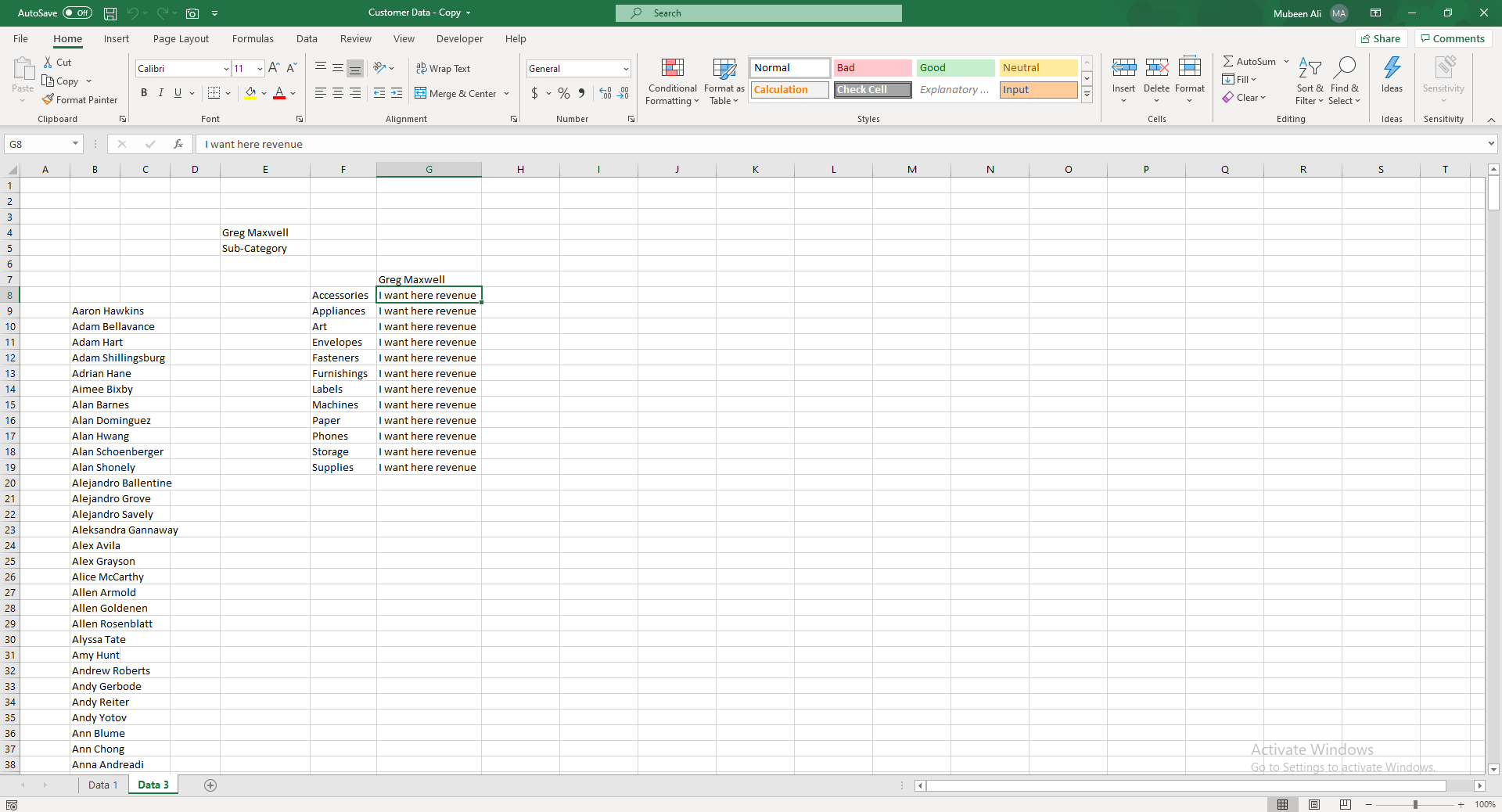The width and height of the screenshot is (1502, 812).
Task: Toggle AutoSave switch
Action: tap(77, 13)
